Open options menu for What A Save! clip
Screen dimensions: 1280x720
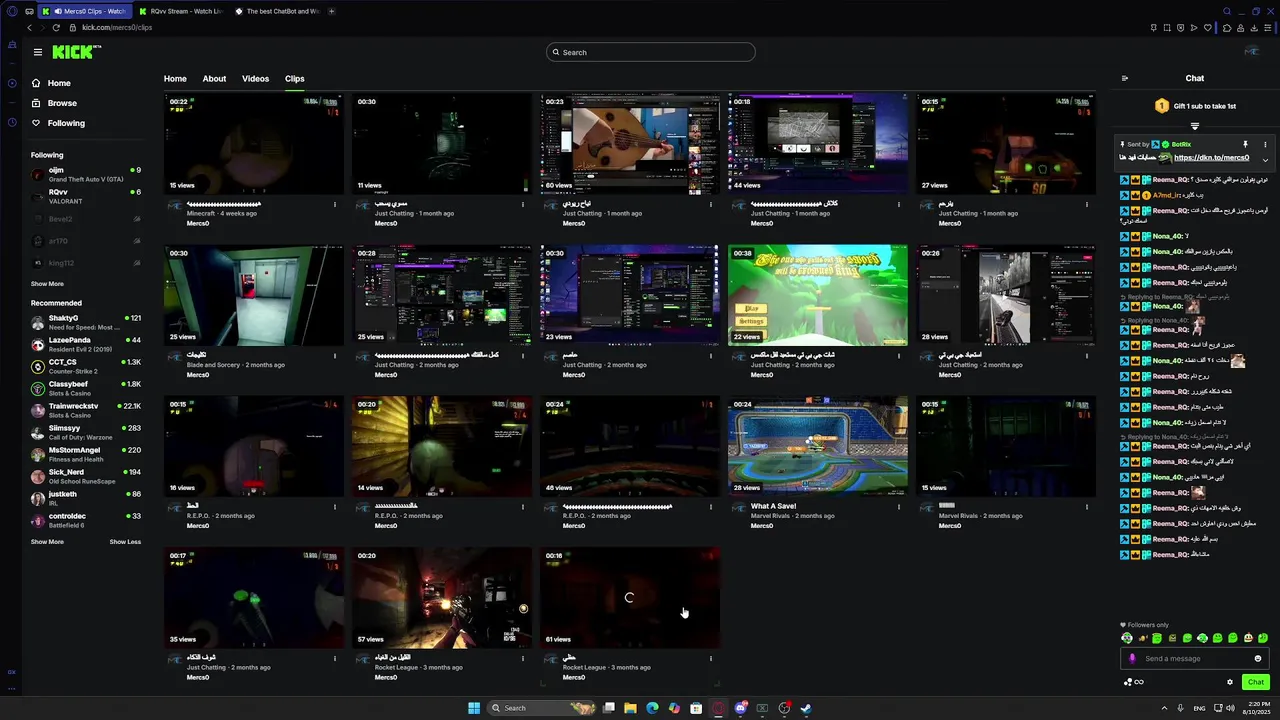(899, 506)
